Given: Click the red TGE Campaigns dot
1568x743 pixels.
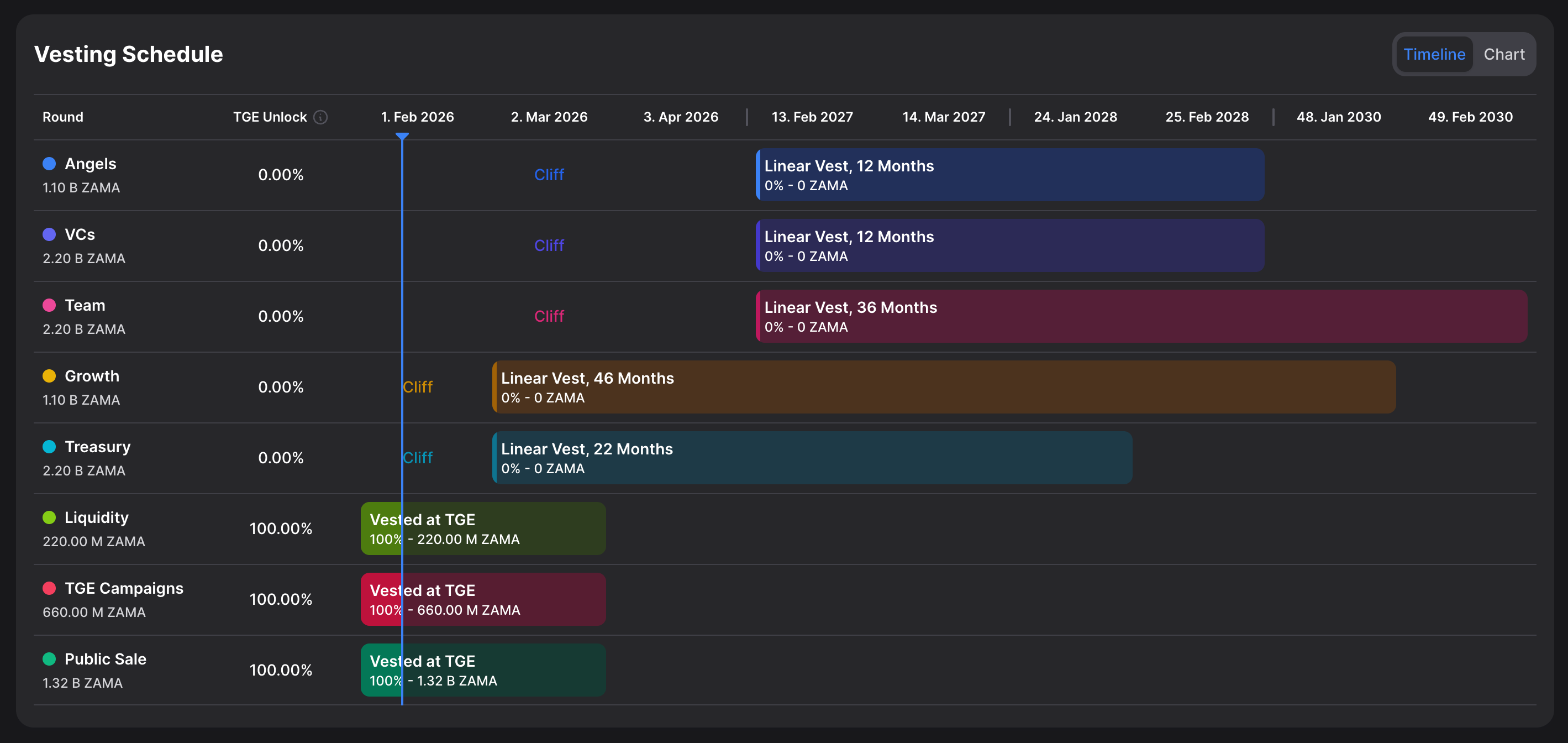Looking at the screenshot, I should 49,588.
